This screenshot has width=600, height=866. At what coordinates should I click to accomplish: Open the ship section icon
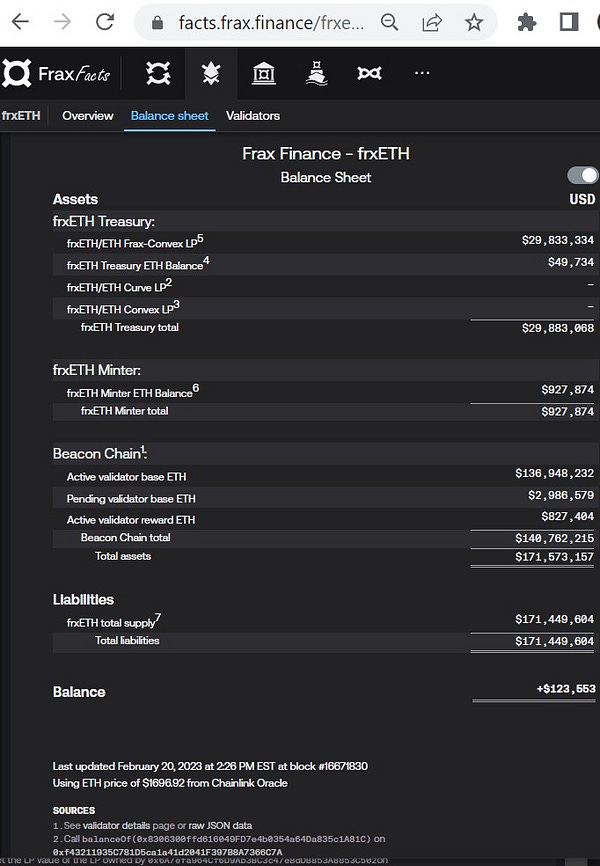317,73
